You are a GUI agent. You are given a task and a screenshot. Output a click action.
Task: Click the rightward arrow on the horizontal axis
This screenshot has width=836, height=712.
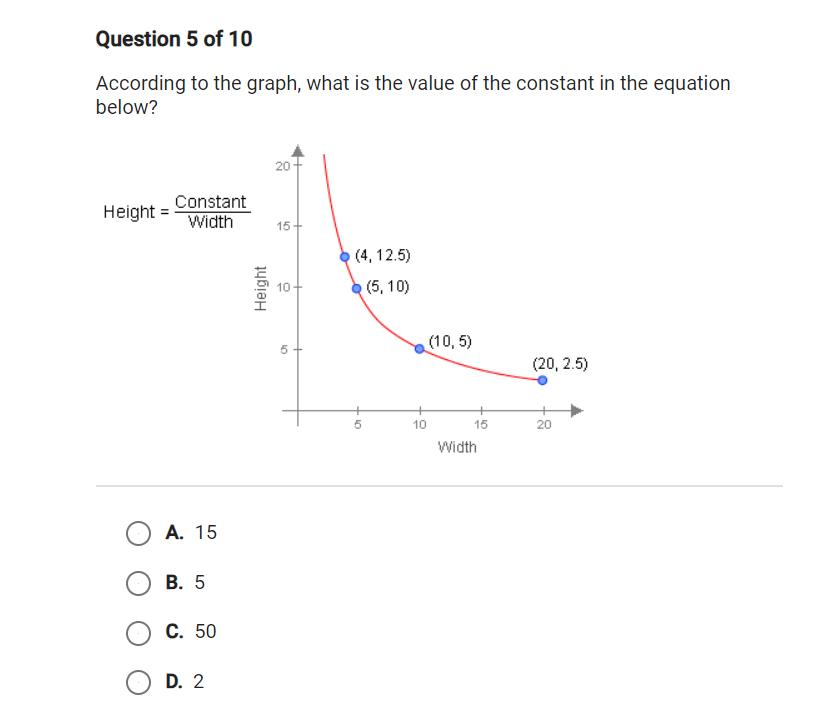pos(574,410)
